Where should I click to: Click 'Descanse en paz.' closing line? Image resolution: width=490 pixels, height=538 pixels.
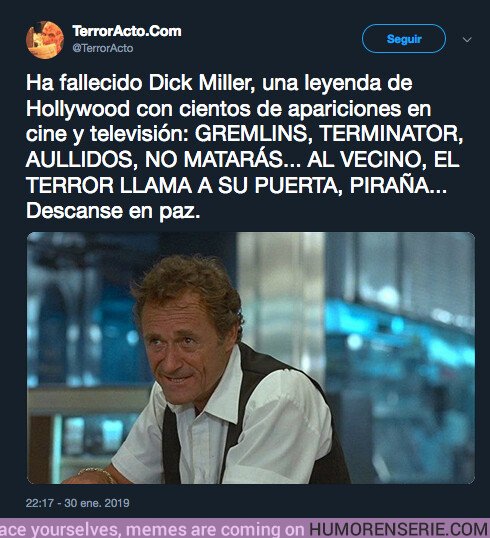coord(113,210)
